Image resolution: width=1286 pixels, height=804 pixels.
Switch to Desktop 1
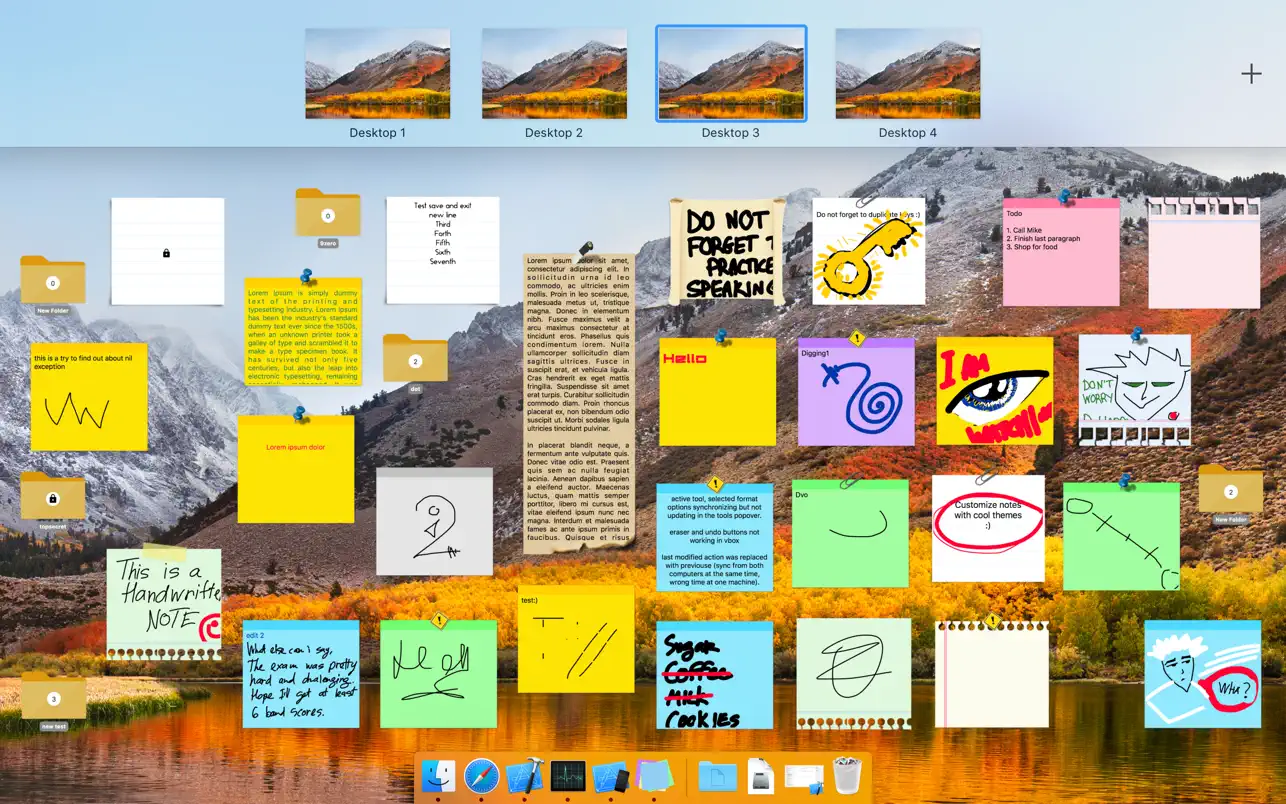(378, 73)
